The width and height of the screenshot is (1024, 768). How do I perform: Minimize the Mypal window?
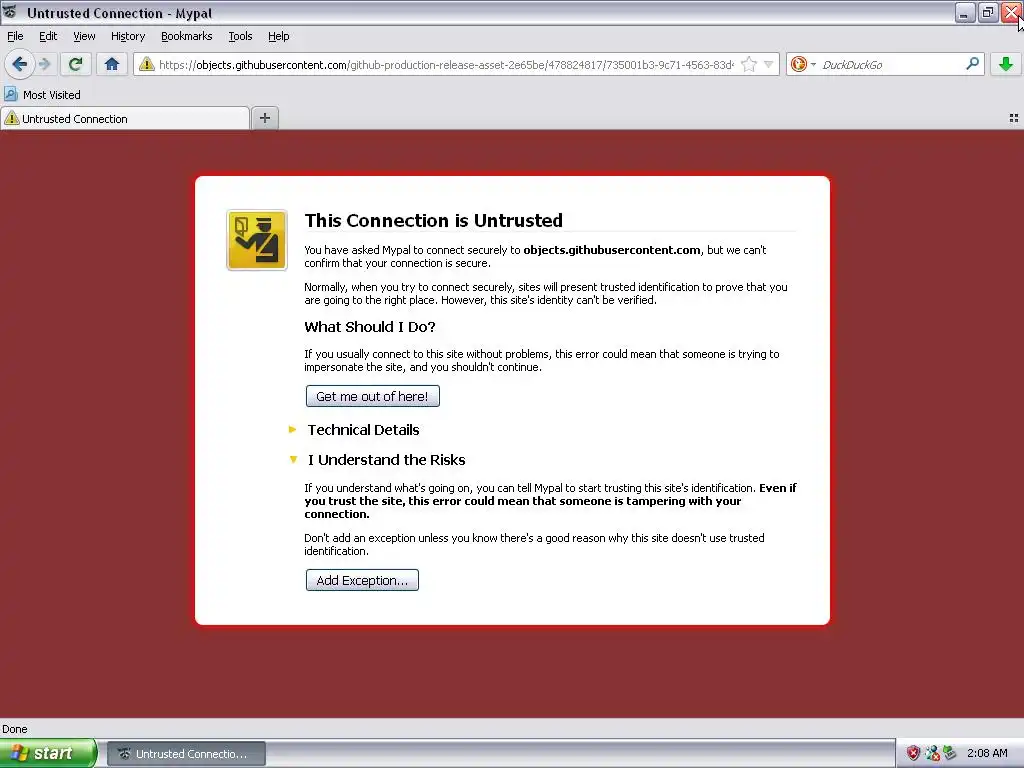(x=965, y=12)
